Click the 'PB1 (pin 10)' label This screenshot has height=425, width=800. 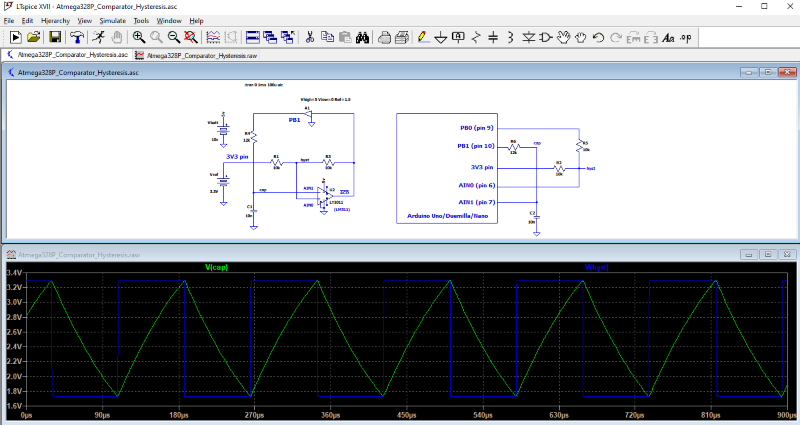[x=476, y=146]
